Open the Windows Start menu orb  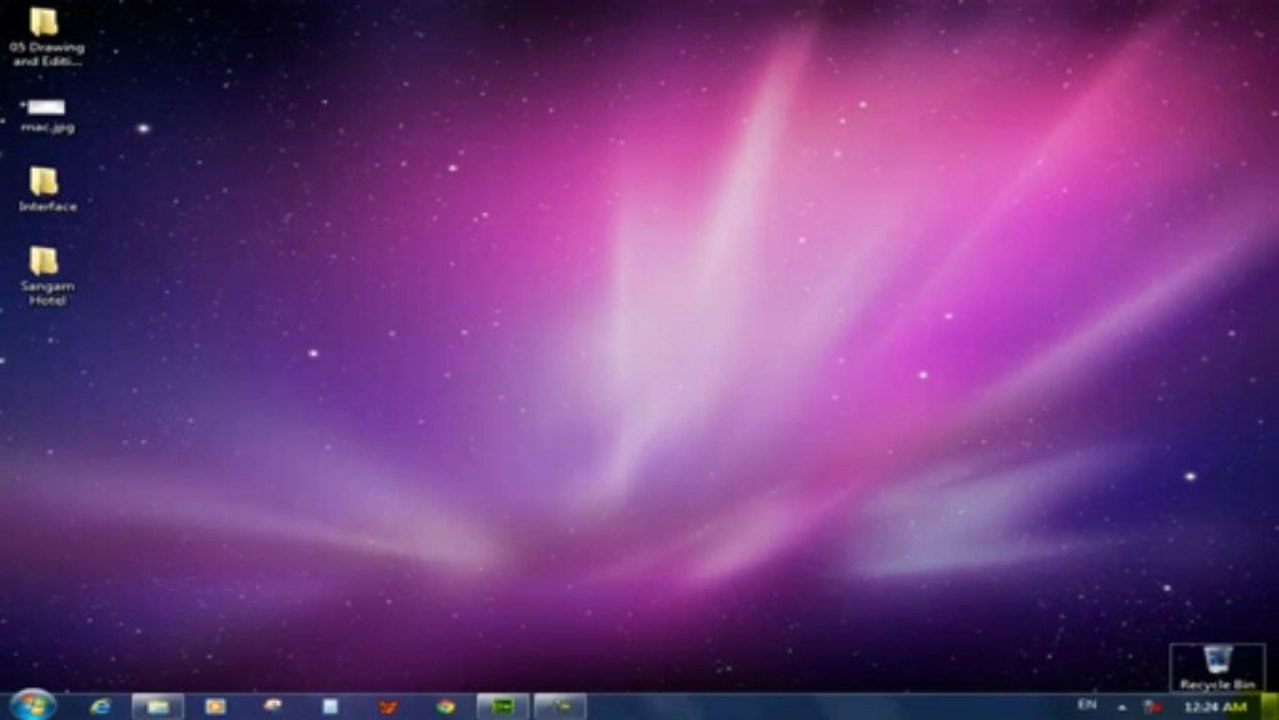pos(32,705)
